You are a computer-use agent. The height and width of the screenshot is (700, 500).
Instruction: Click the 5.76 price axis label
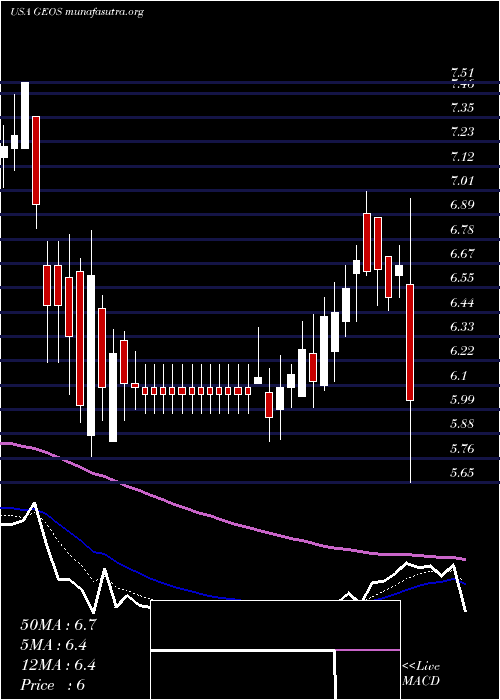[462, 448]
